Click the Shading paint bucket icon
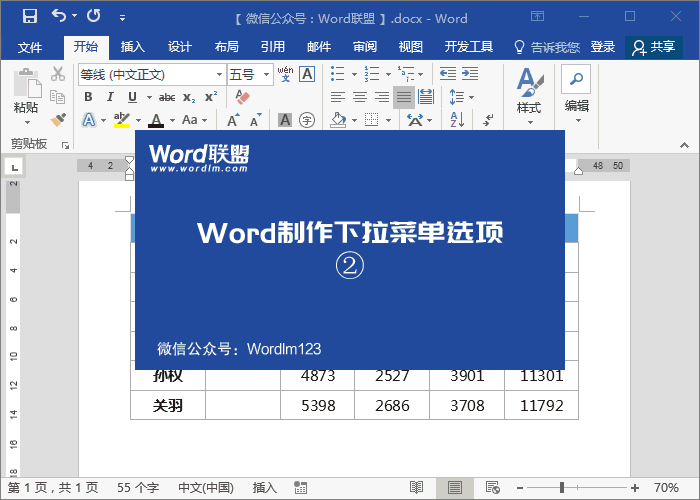700x500 pixels. click(x=338, y=120)
